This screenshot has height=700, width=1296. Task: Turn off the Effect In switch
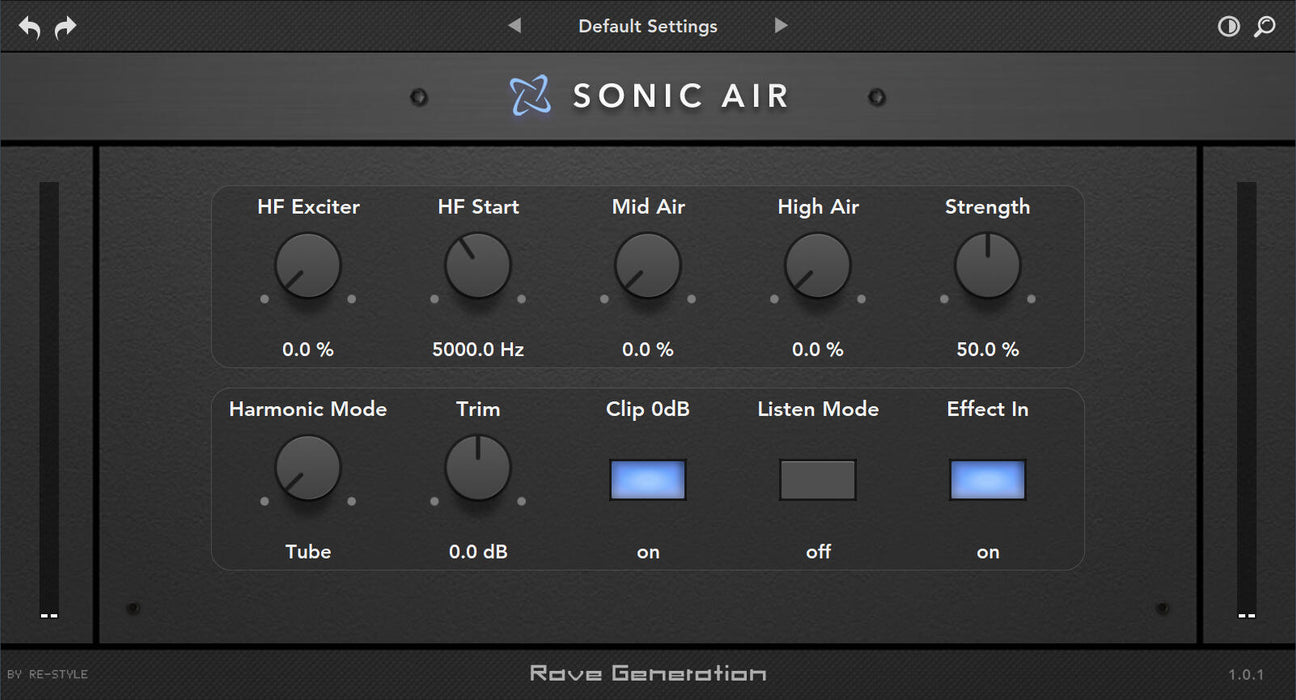click(988, 480)
